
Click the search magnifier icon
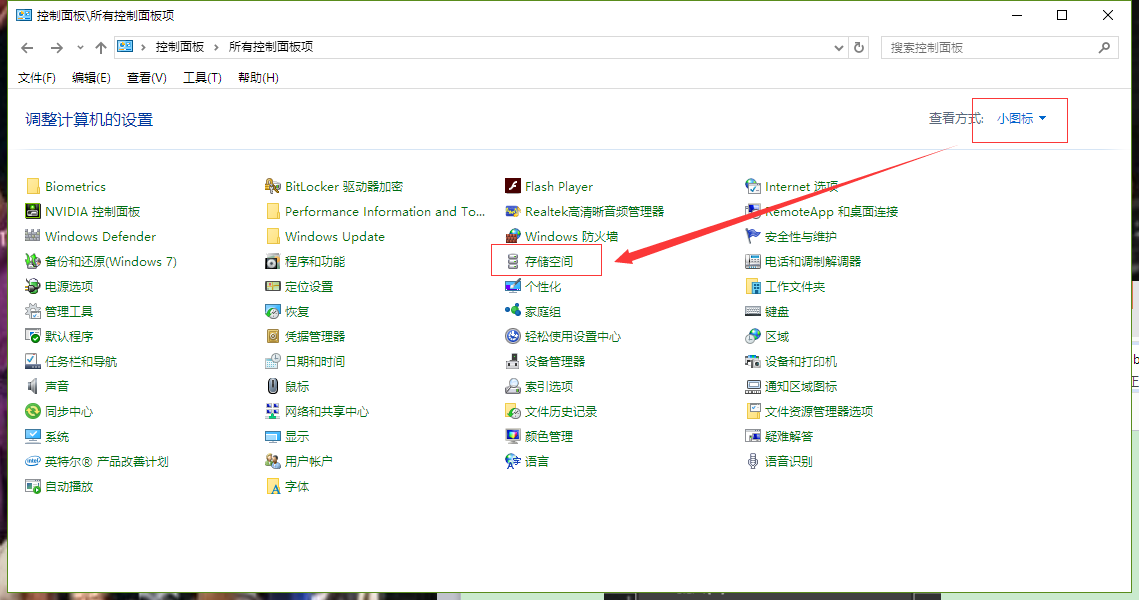tap(1104, 47)
